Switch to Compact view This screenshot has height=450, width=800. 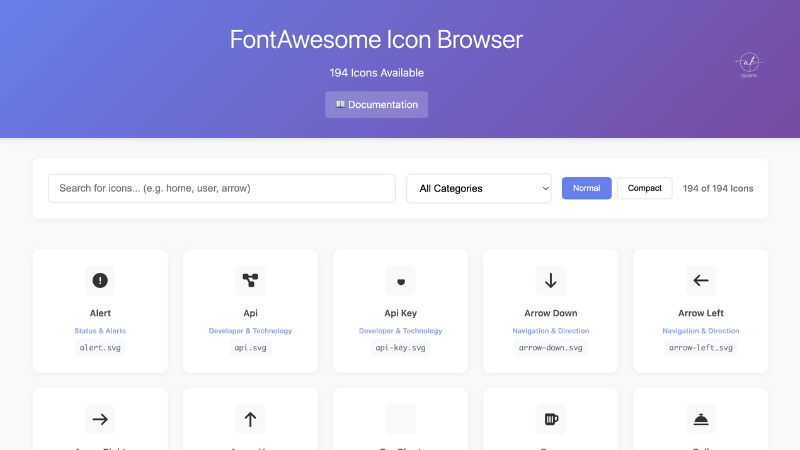[644, 188]
